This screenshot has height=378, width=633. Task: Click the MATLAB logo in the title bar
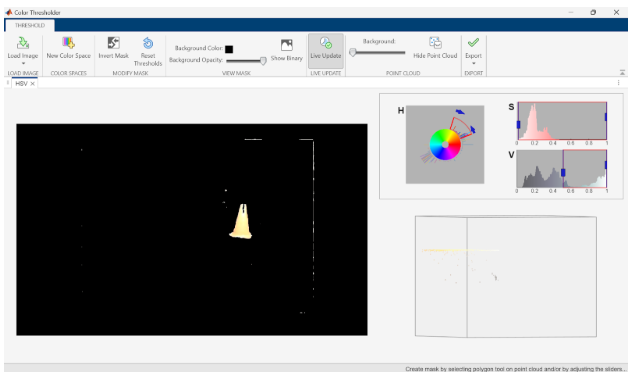coord(9,13)
